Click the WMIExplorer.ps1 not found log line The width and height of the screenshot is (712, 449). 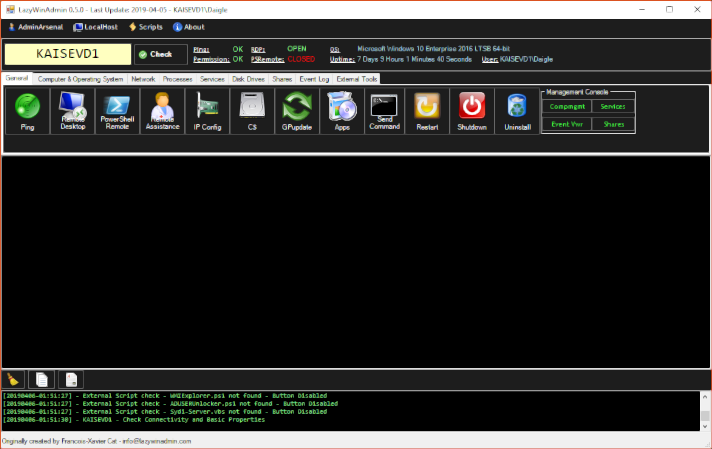click(165, 396)
